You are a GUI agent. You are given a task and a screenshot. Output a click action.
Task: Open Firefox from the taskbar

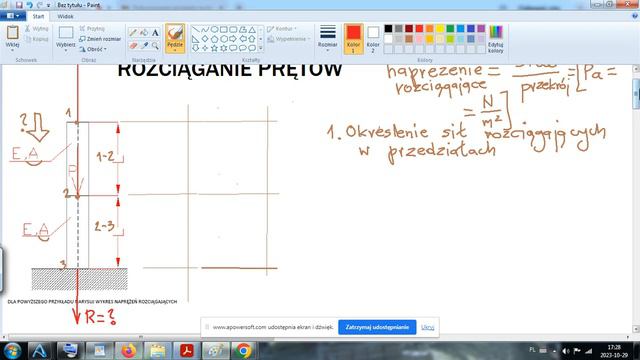click(128, 351)
